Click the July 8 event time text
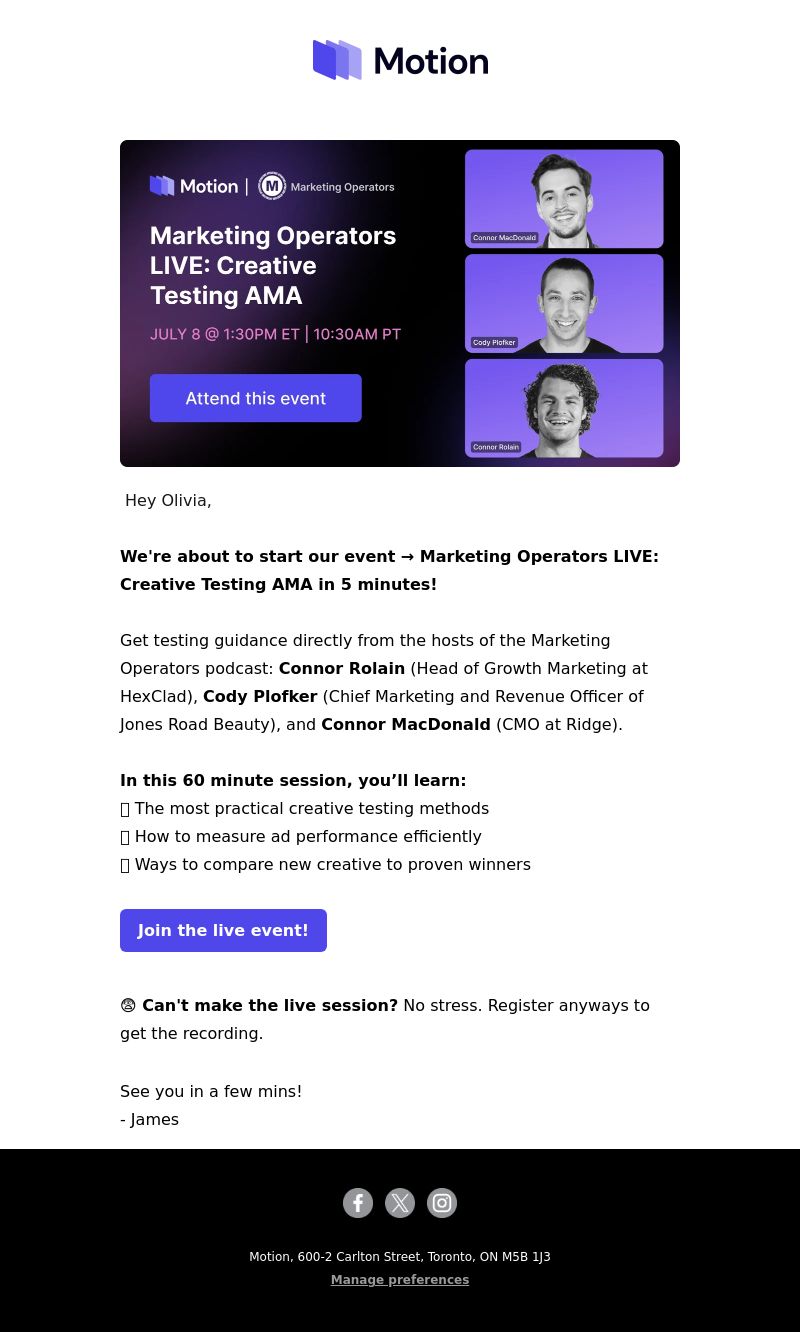The width and height of the screenshot is (800, 1332). point(275,334)
